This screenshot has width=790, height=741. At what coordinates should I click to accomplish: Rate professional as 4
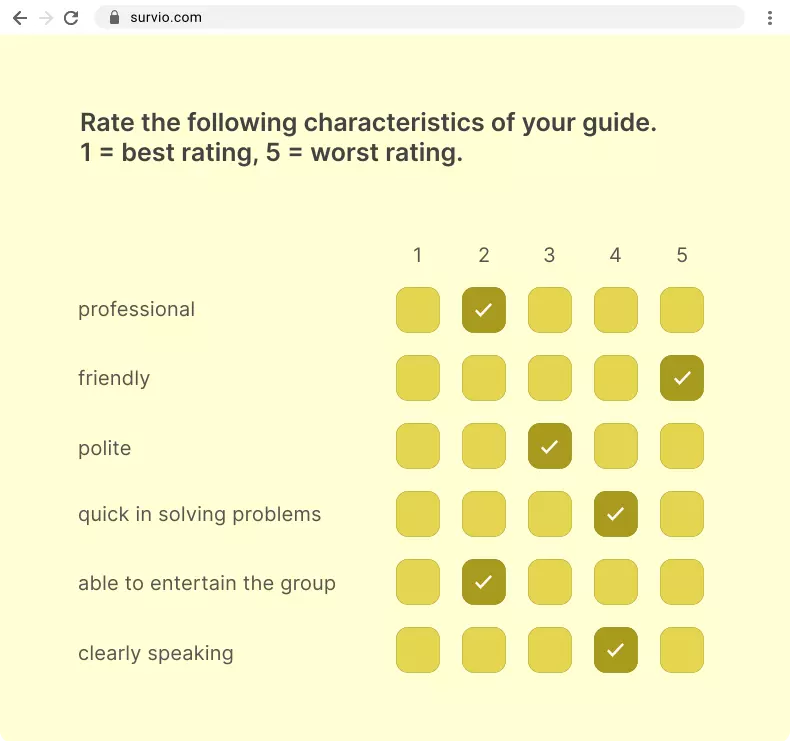[616, 310]
